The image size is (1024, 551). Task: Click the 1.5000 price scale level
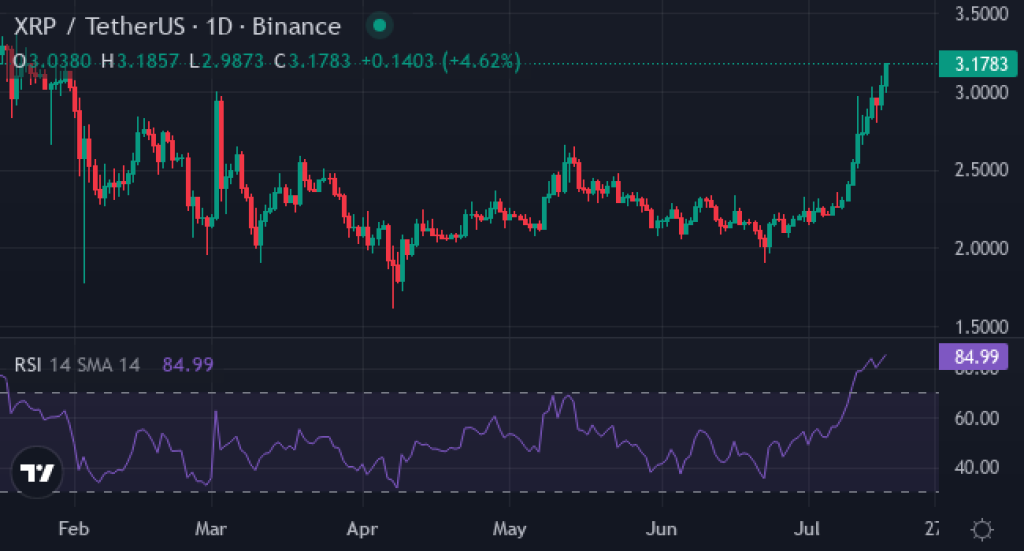coord(982,326)
